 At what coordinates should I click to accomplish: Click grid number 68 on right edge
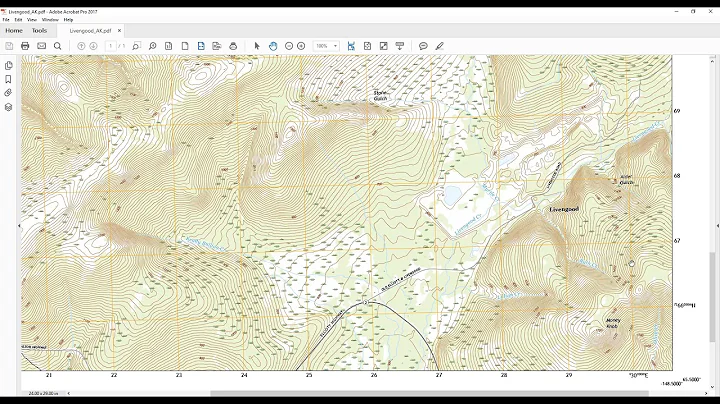pos(677,176)
